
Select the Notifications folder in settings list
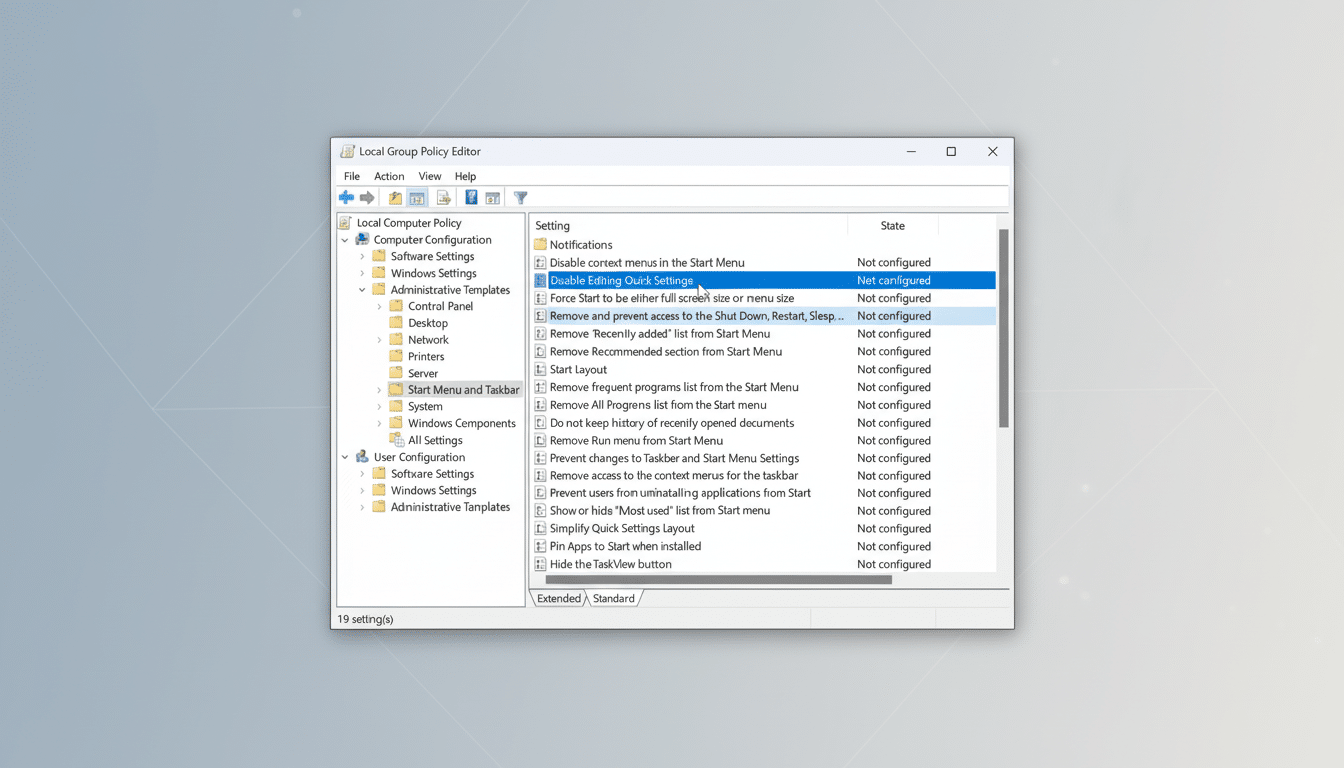[583, 244]
